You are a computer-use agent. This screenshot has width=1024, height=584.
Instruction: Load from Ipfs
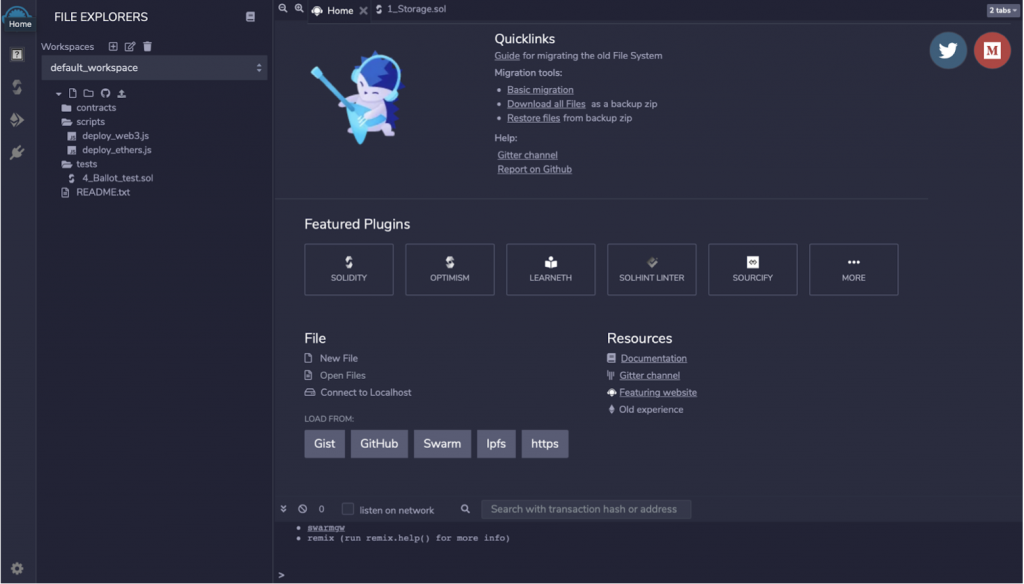pyautogui.click(x=496, y=444)
